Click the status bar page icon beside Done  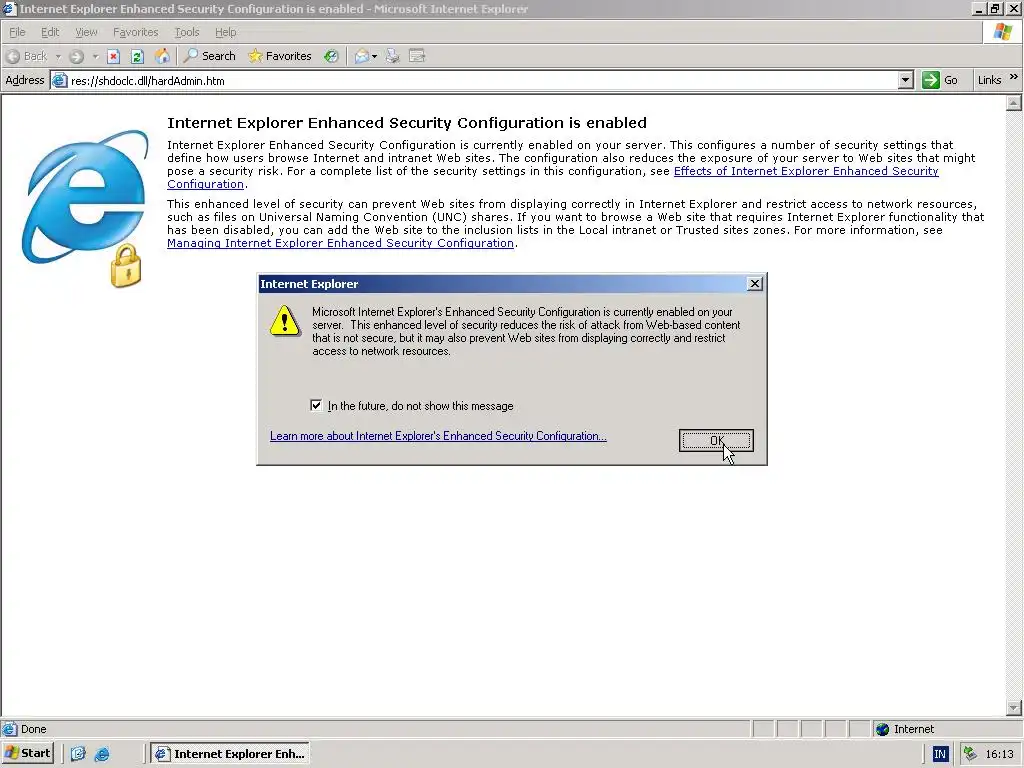tap(9, 729)
